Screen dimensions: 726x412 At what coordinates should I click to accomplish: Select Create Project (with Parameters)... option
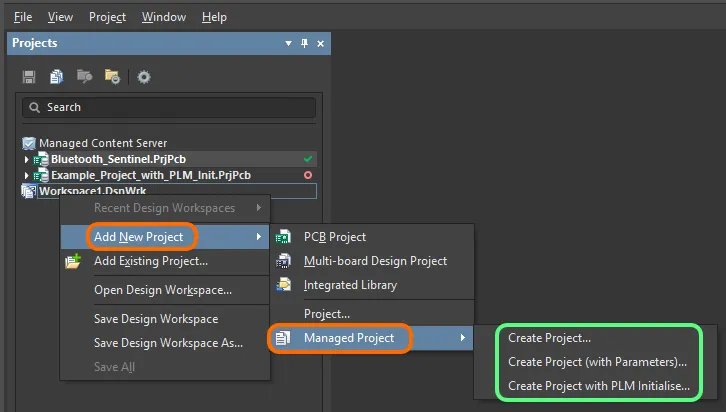597,362
